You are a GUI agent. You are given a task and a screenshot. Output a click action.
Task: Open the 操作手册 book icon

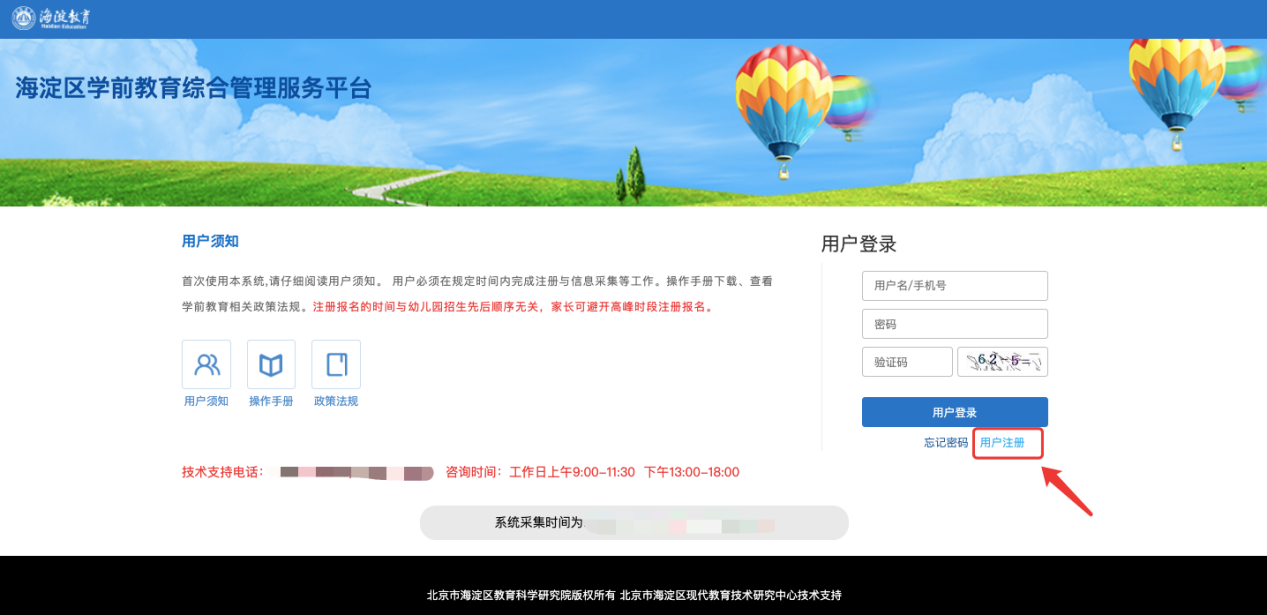point(271,364)
